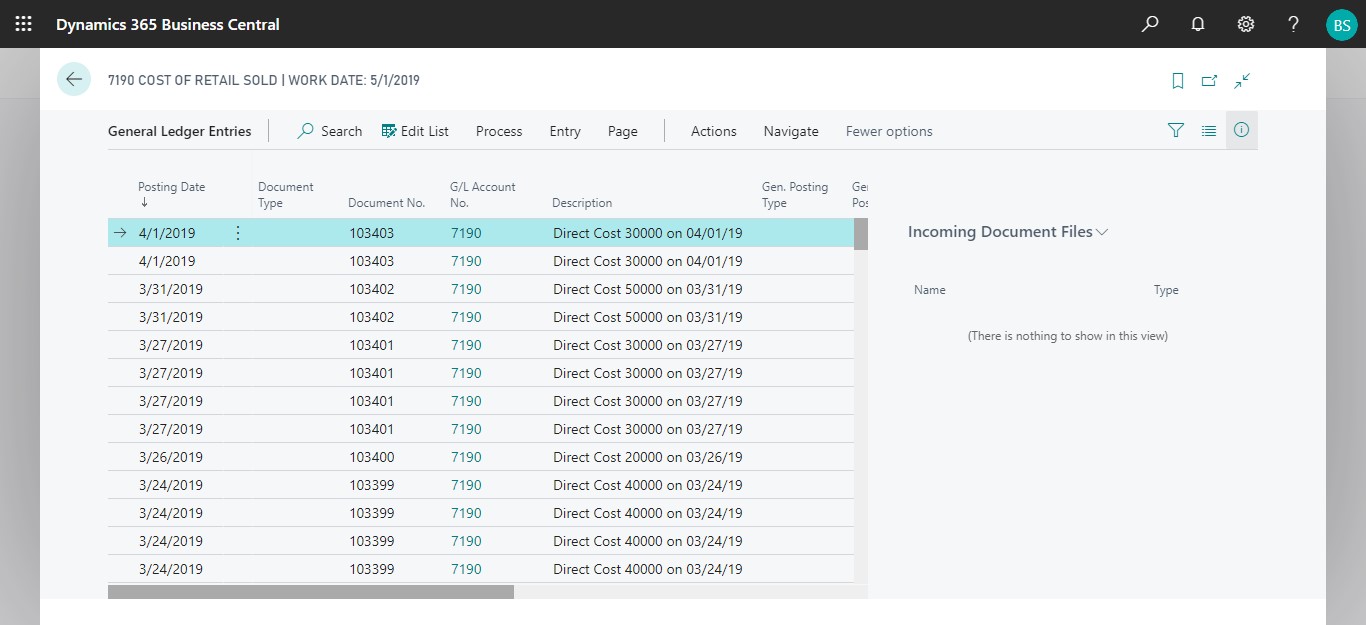Bookmark this page with bookmark icon
This screenshot has width=1366, height=625.
pos(1178,81)
